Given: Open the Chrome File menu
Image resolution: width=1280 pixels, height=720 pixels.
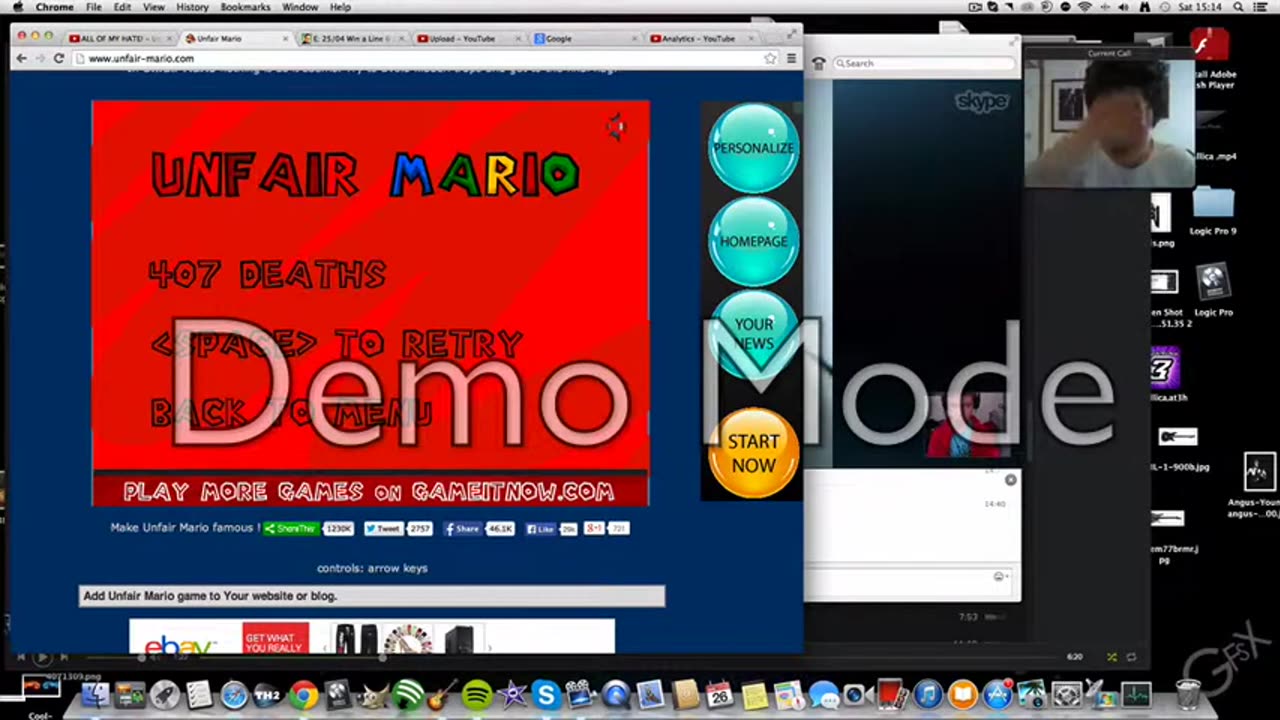Looking at the screenshot, I should (93, 7).
